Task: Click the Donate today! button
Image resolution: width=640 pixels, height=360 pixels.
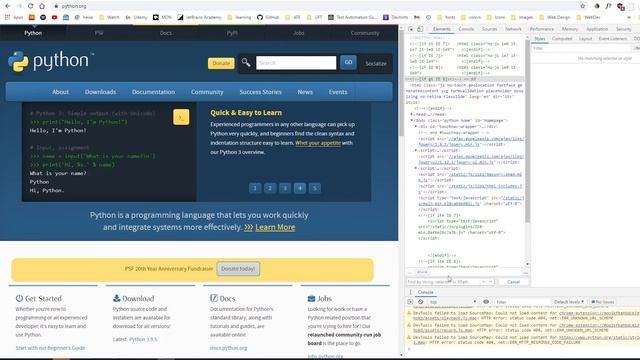Action: [x=238, y=269]
